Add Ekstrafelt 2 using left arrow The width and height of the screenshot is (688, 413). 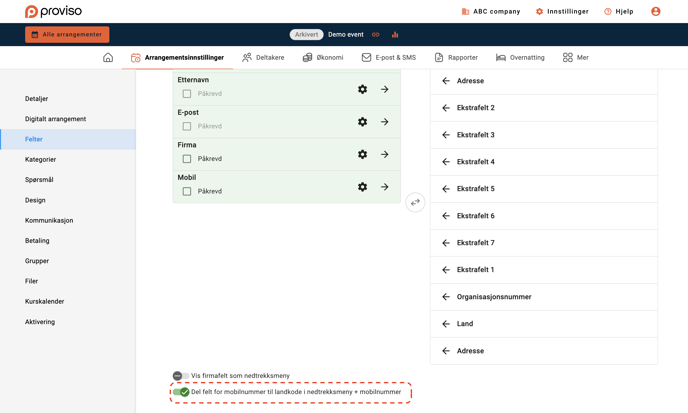coord(446,108)
